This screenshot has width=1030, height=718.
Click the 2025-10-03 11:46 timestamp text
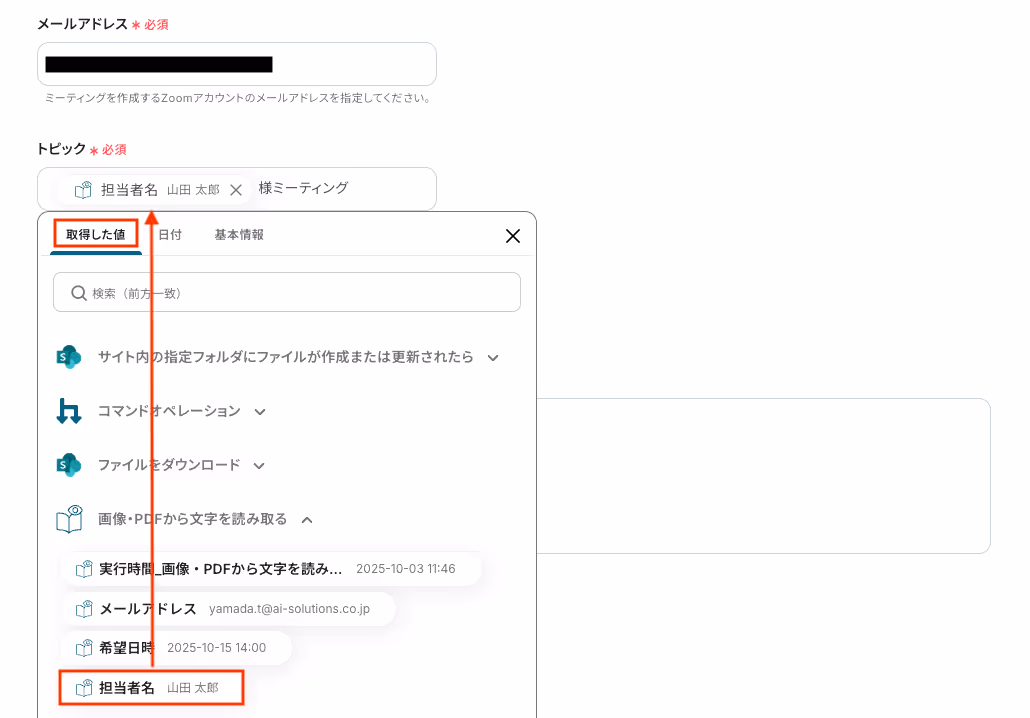[406, 569]
